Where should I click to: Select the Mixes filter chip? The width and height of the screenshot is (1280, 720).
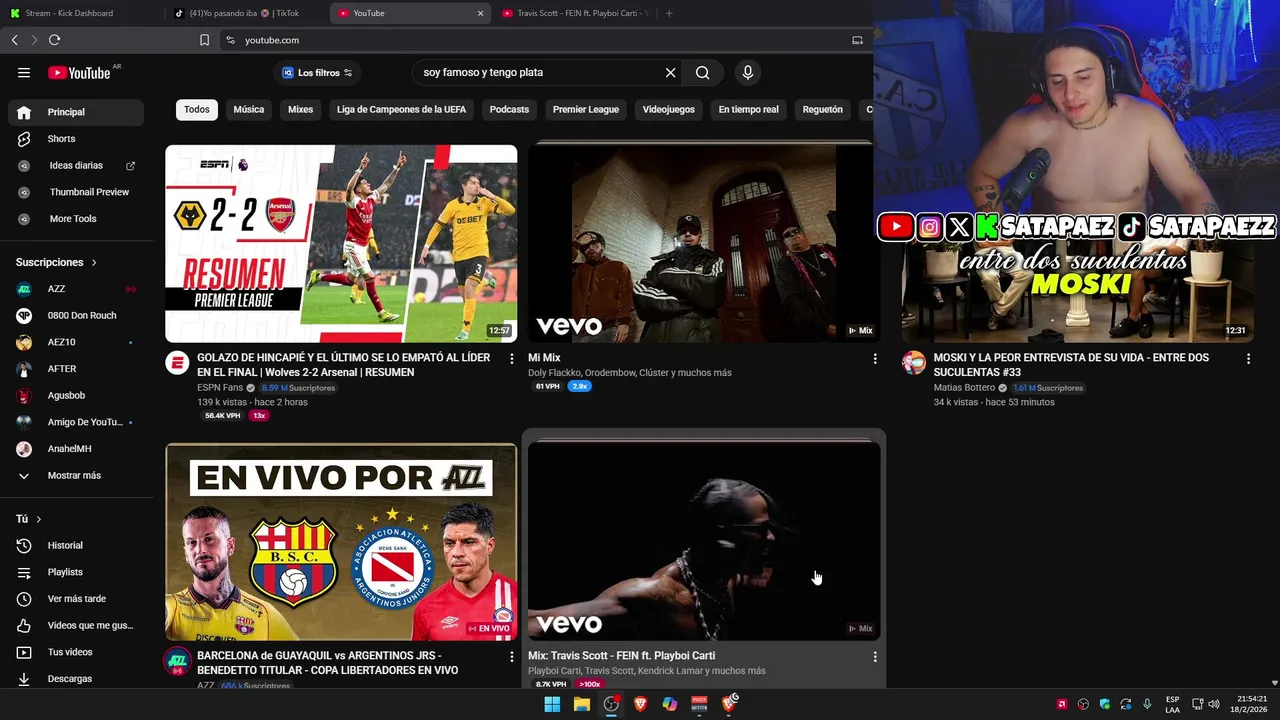301,110
